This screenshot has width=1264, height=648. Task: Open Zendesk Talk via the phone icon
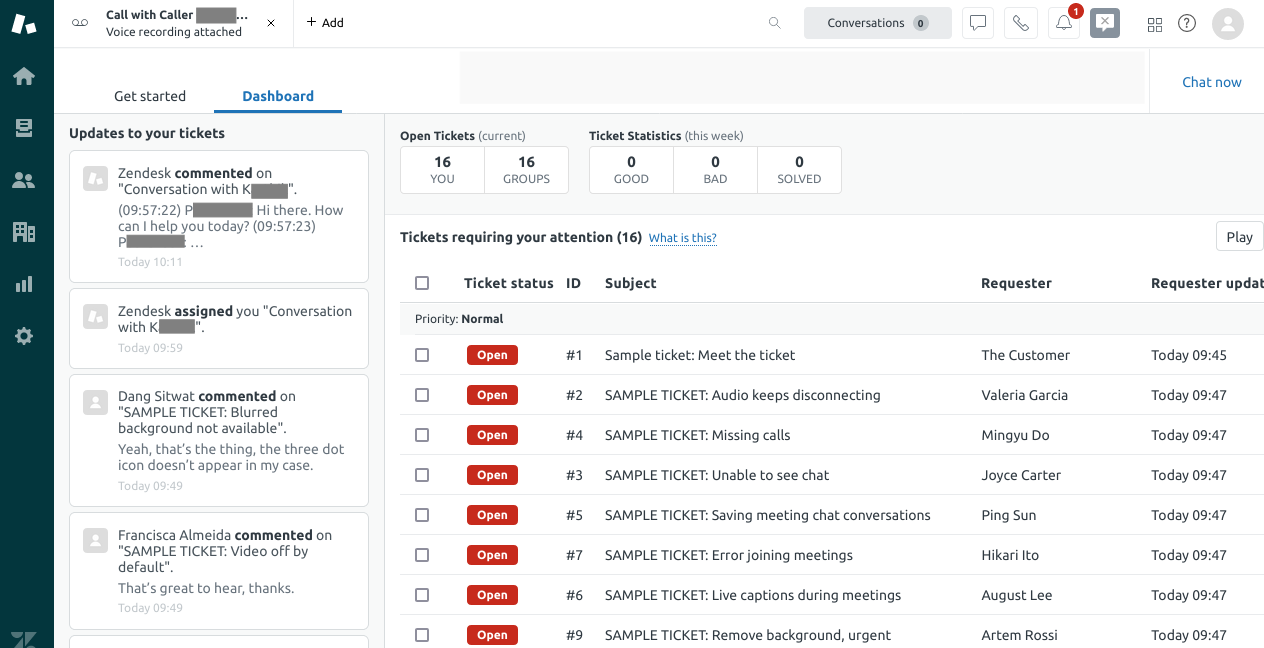pyautogui.click(x=1021, y=22)
